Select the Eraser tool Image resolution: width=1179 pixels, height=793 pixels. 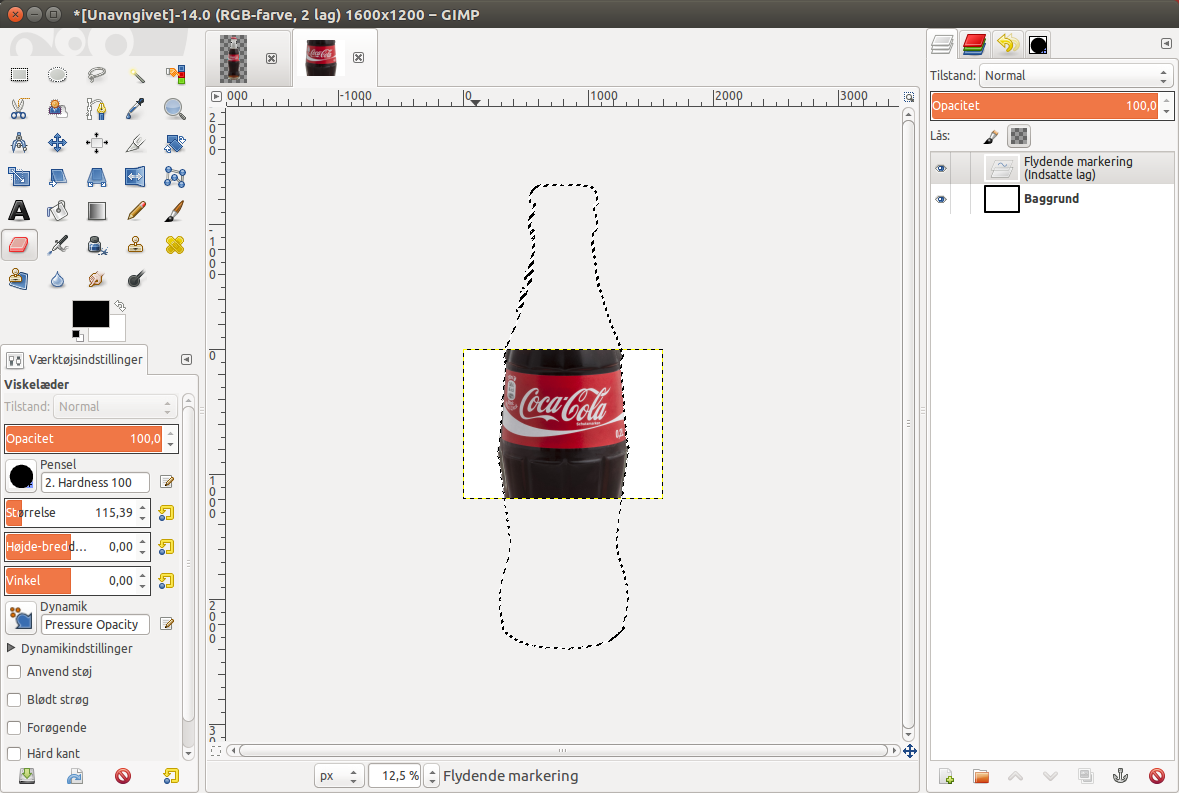pos(19,245)
